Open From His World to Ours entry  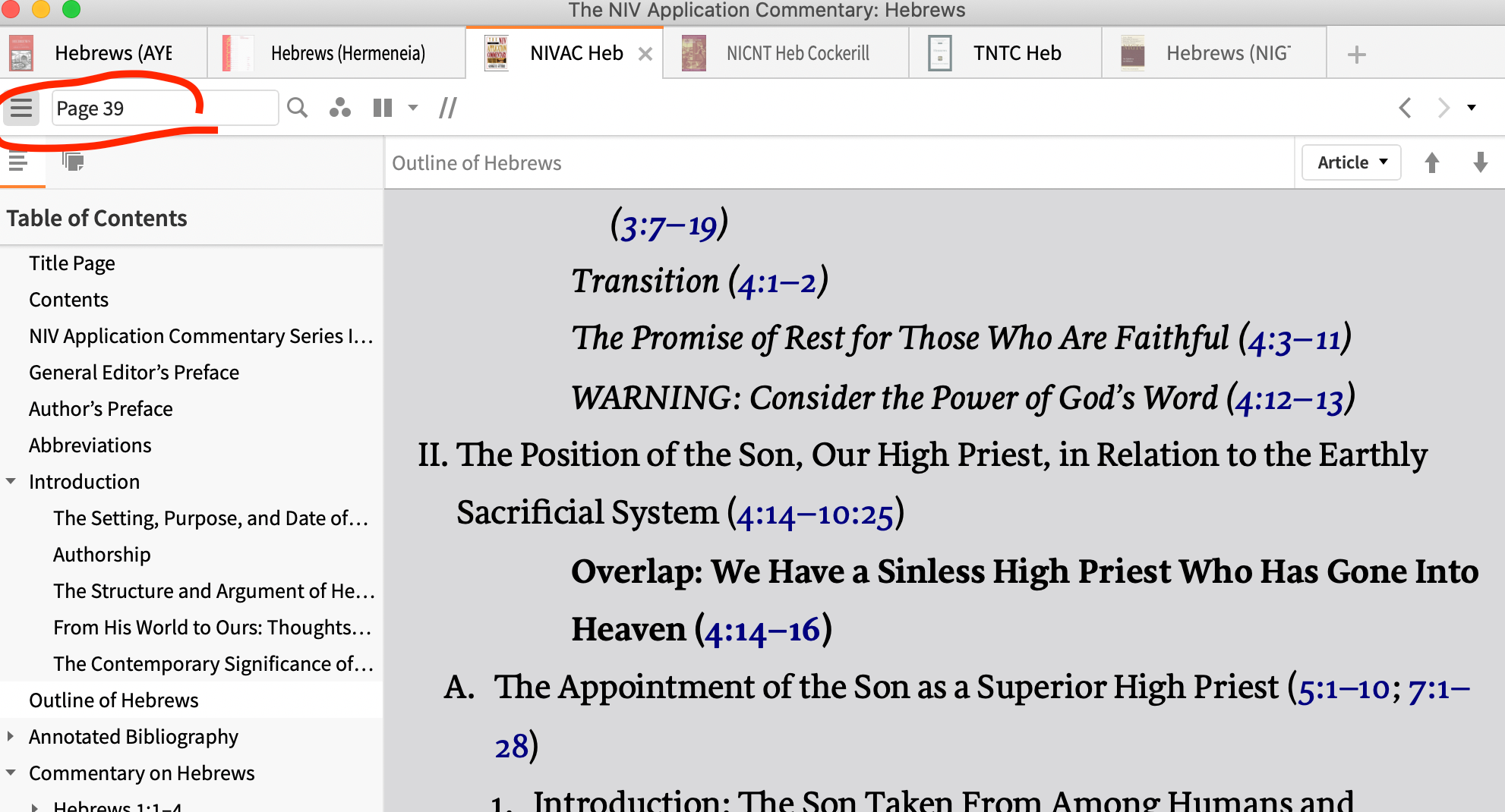click(x=213, y=628)
